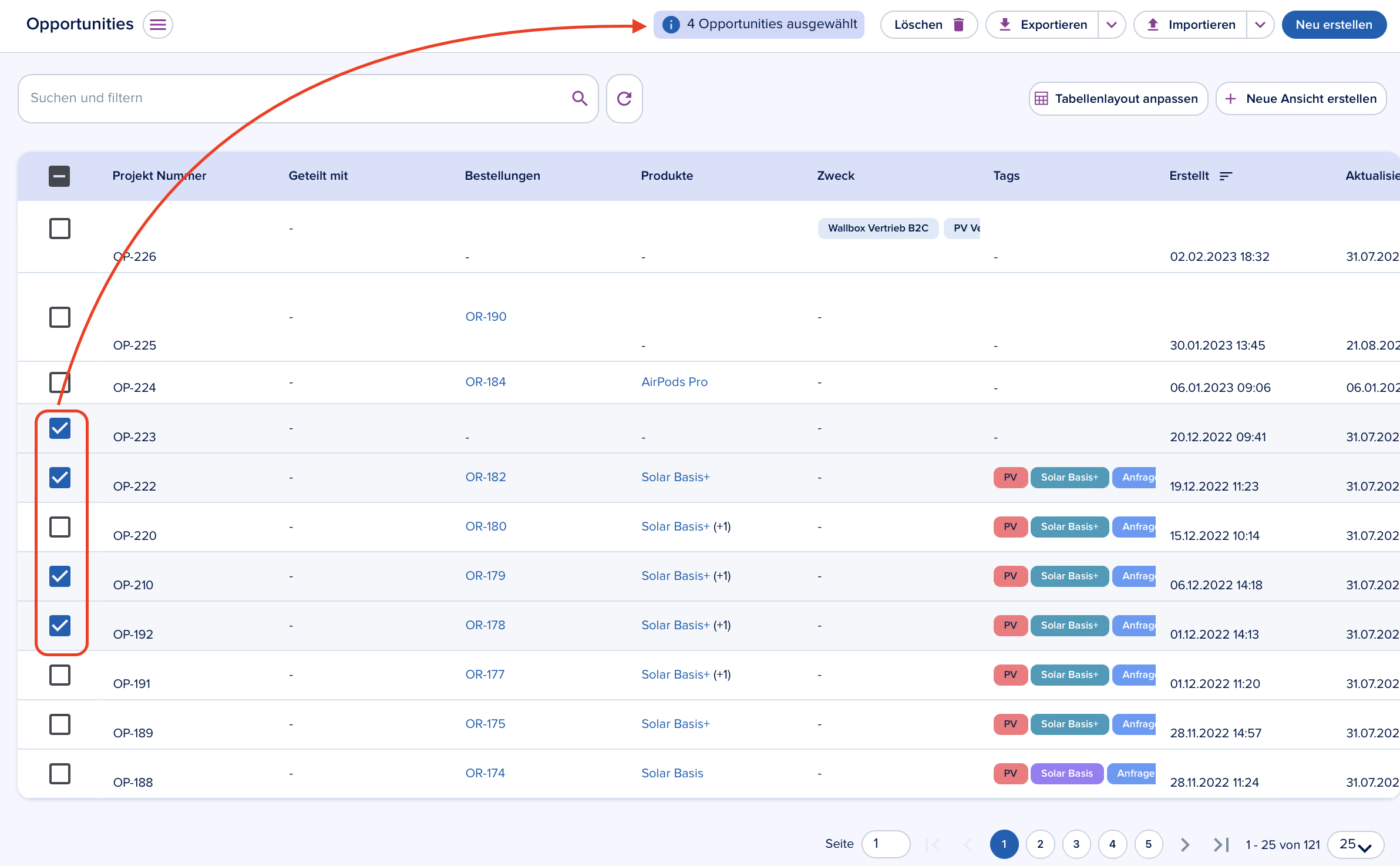The height and width of the screenshot is (866, 1400).
Task: Click the search magnifier icon
Action: [580, 98]
